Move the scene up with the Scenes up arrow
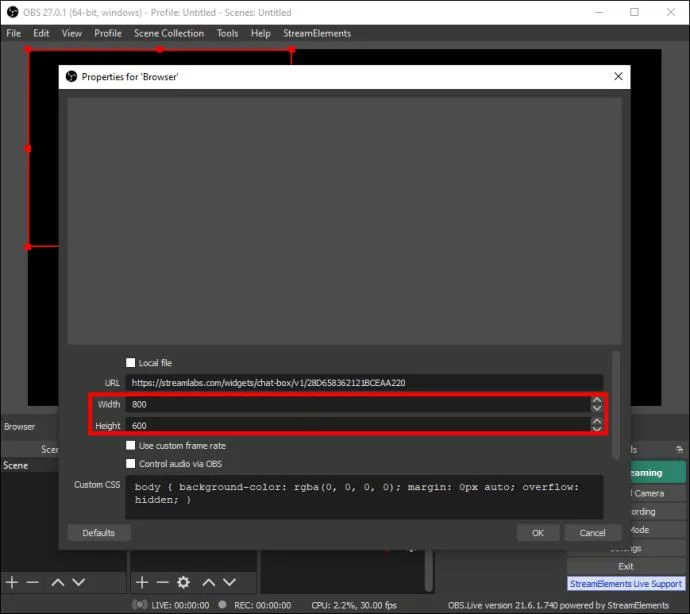 (58, 582)
